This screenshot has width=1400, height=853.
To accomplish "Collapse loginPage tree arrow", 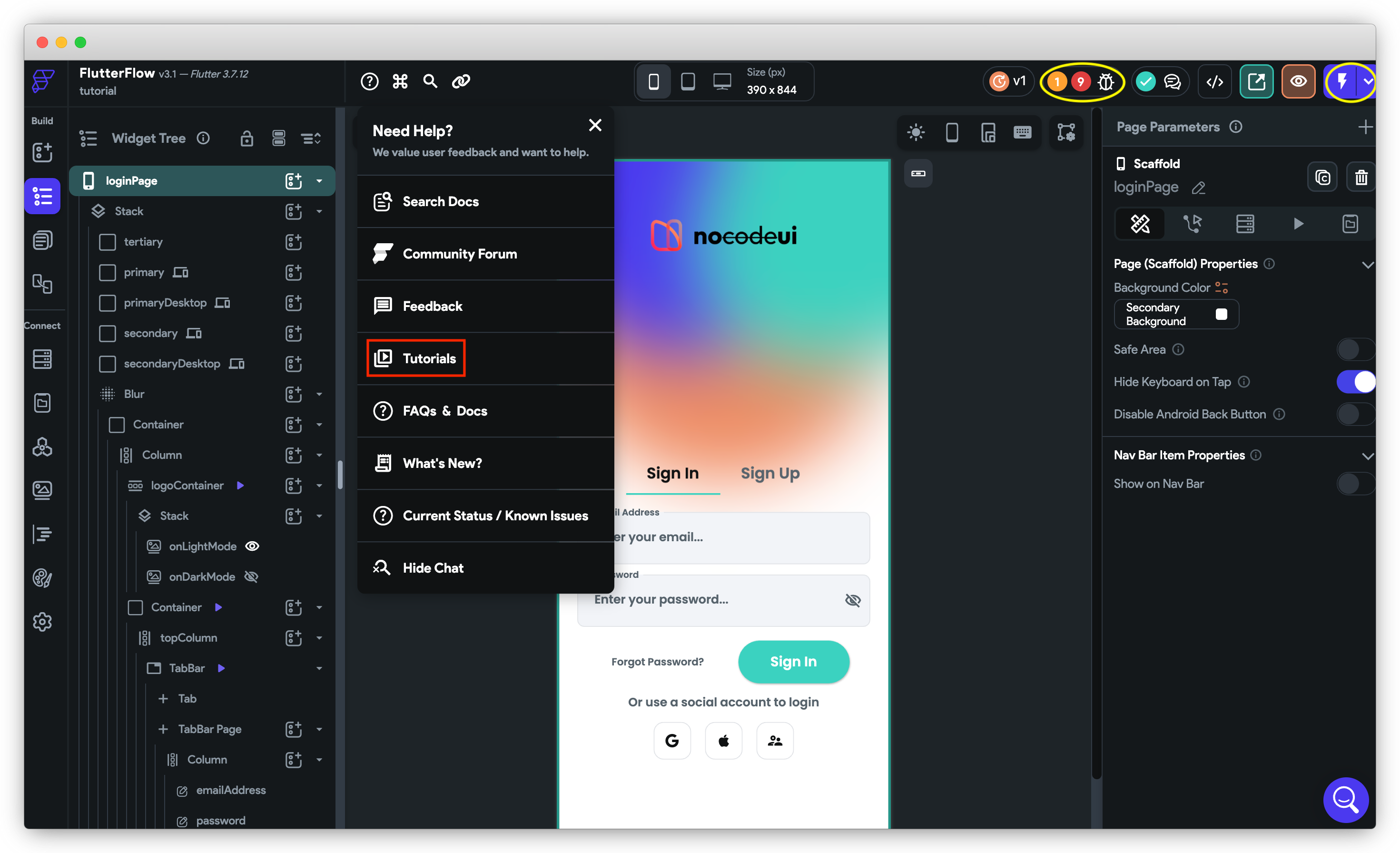I will pos(319,181).
